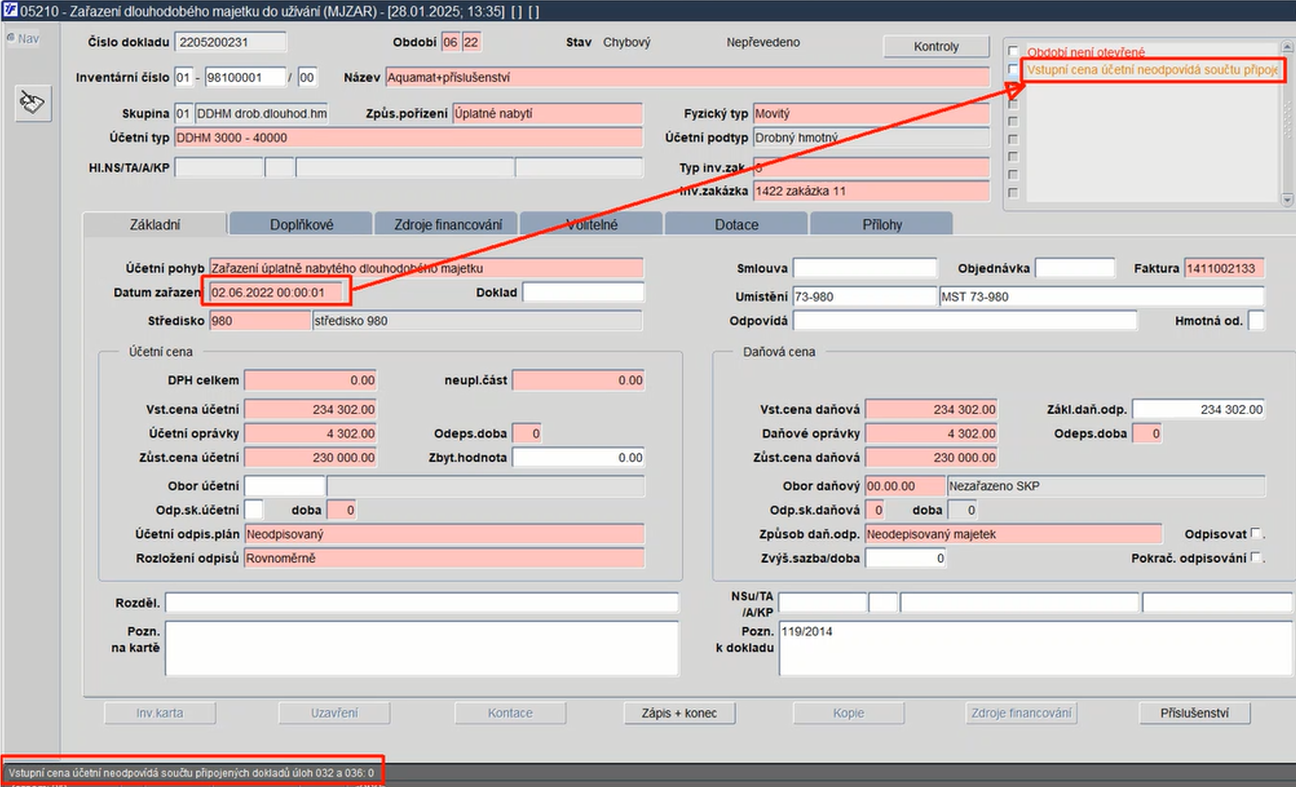Click the Pozn. na kartě text area
Viewport: 1296px width, 787px height.
pyautogui.click(x=421, y=648)
